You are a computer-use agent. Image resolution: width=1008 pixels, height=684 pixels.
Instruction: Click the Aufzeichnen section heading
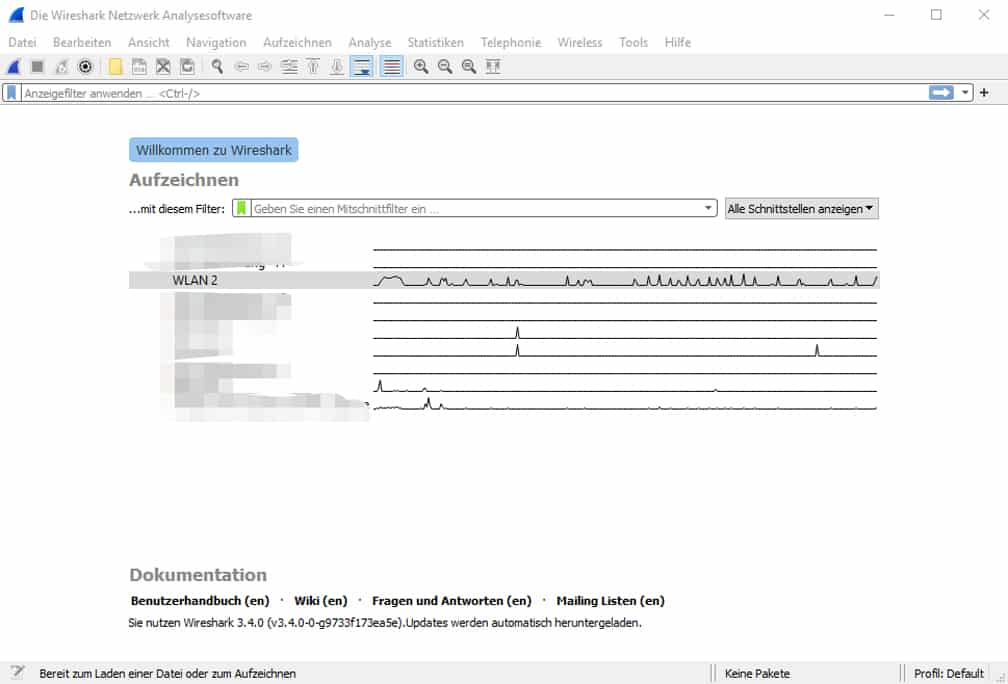184,180
